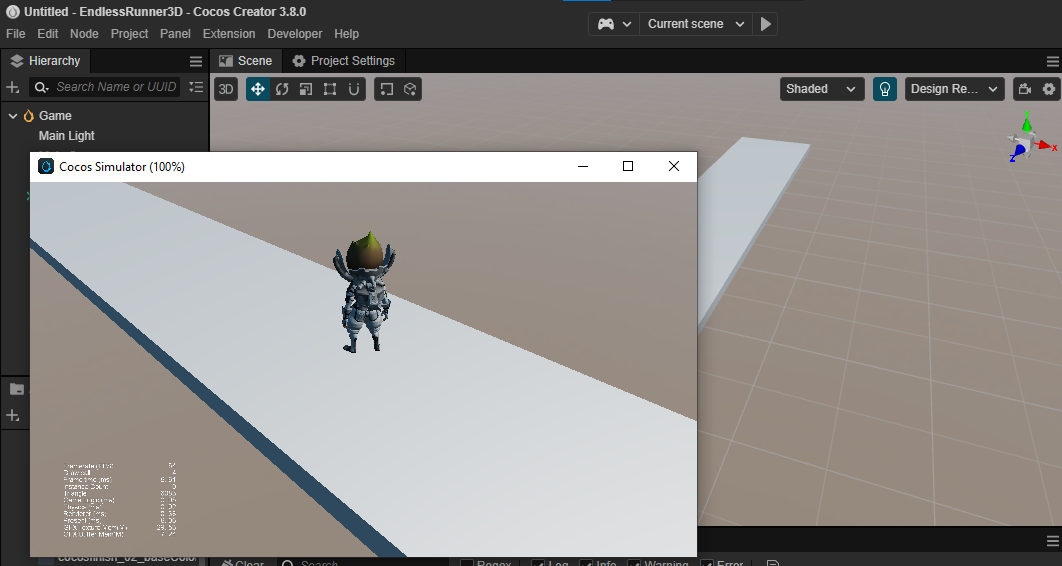Viewport: 1062px width, 566px height.
Task: Select the Main Light node
Action: coord(66,136)
